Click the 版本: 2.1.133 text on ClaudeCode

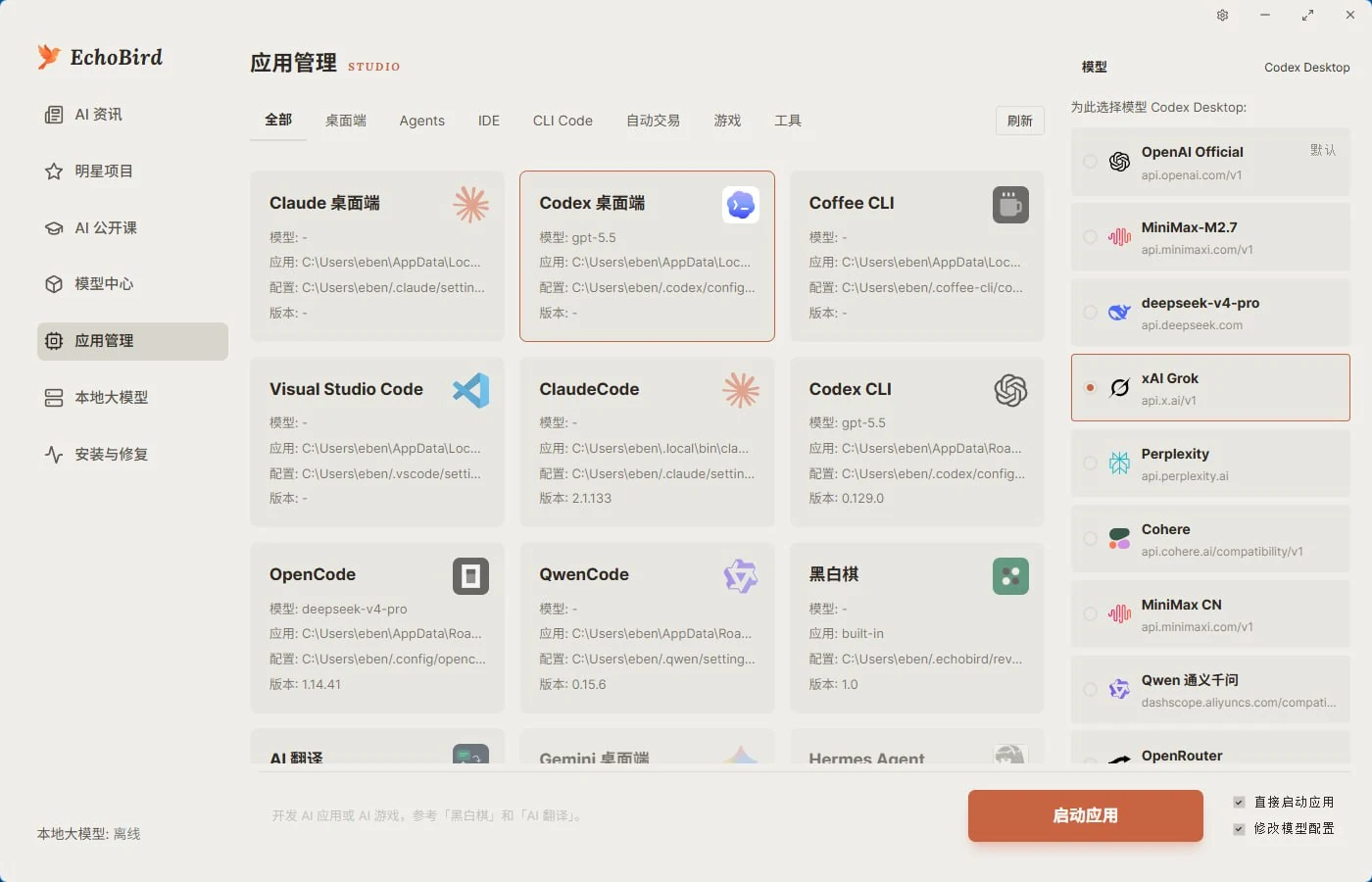click(x=575, y=498)
